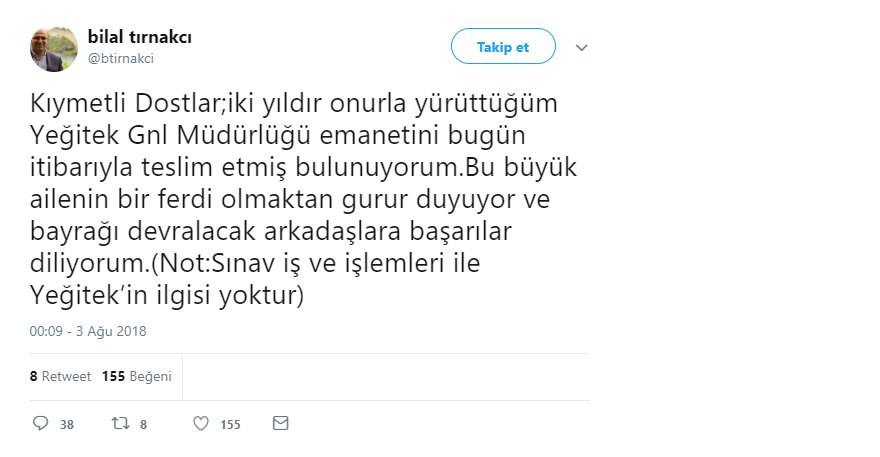Screen dimensions: 880x457
Task: Click the reply count 38
Action: point(67,425)
